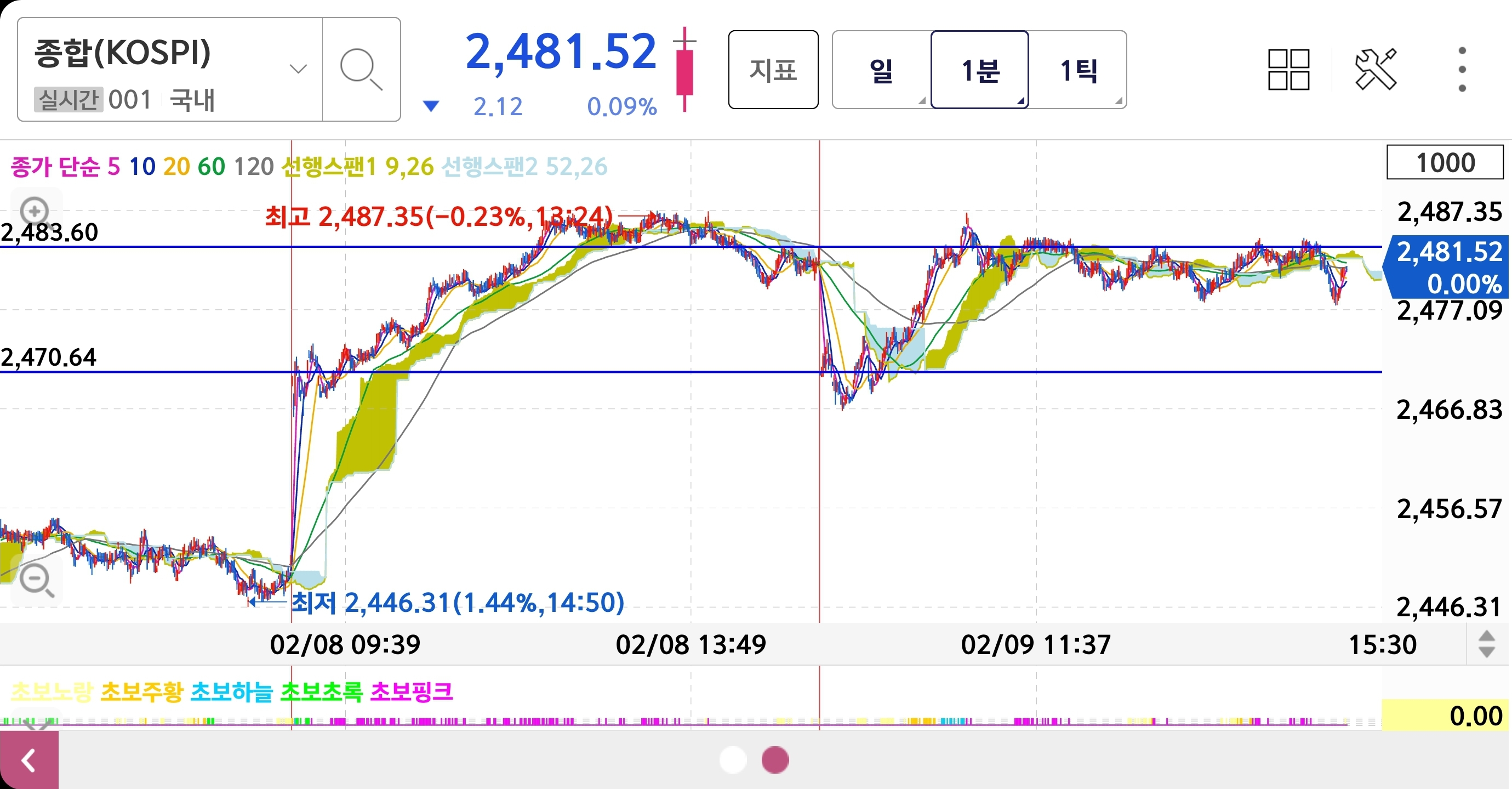Zoom in the chart with plus magnifier
Viewport: 1512px width, 789px height.
point(35,211)
